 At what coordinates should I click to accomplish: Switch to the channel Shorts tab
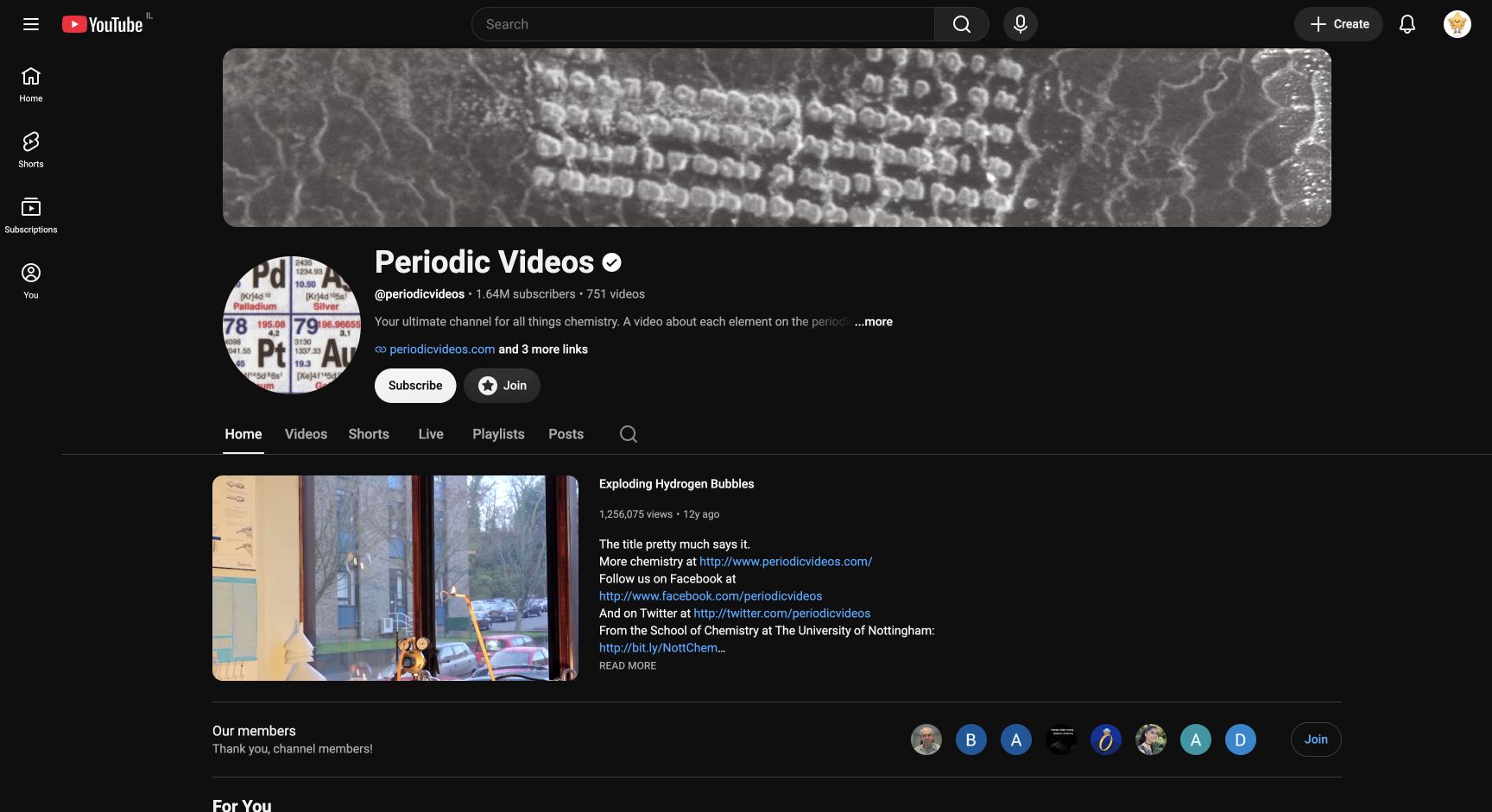369,434
